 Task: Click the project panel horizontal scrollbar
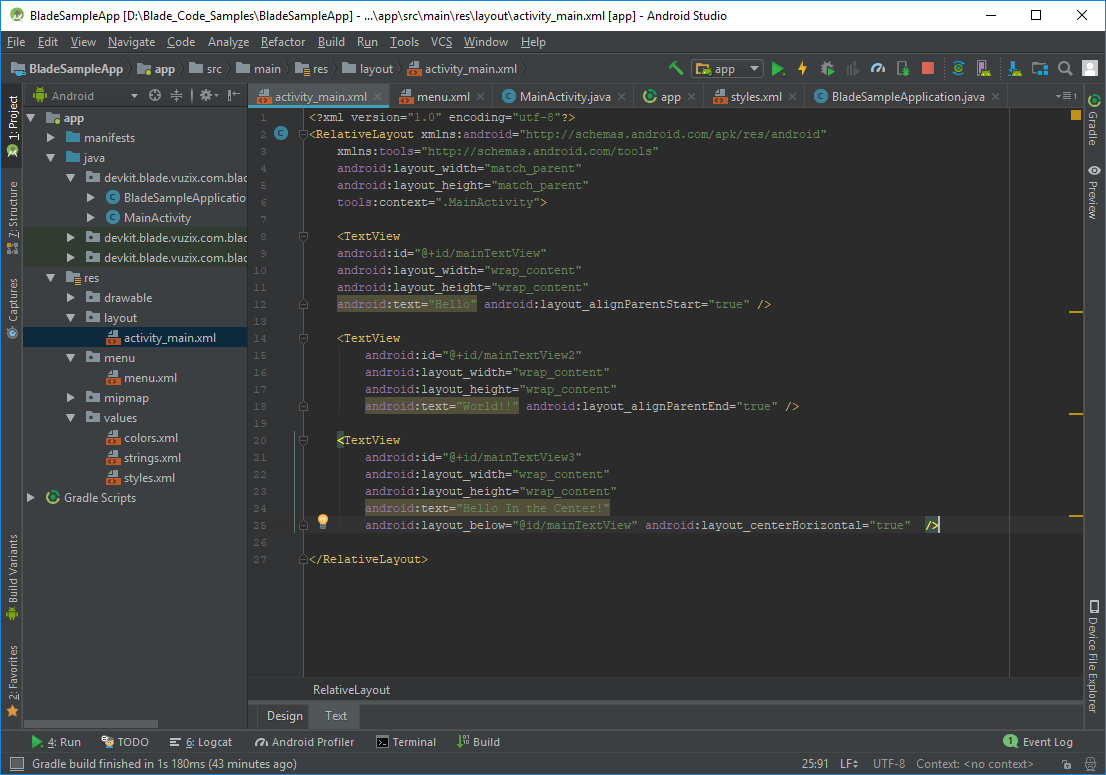tap(91, 724)
